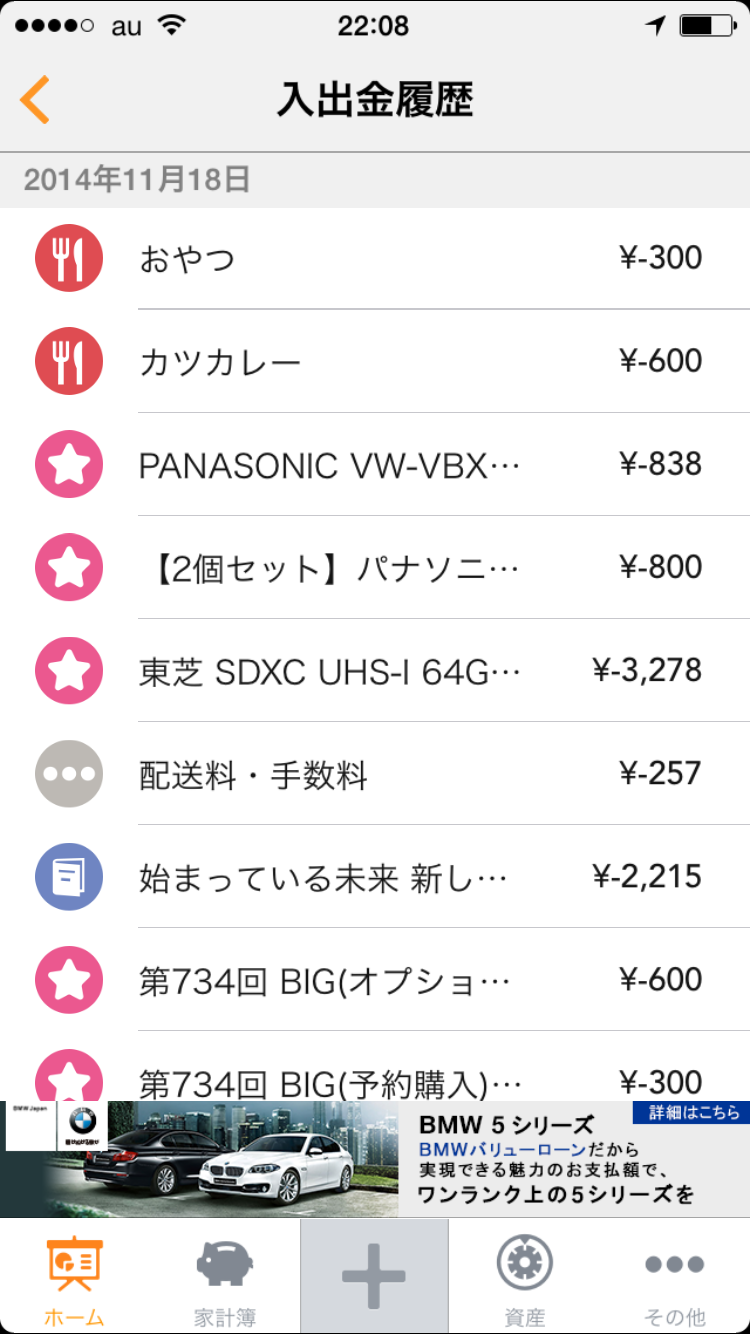Tap the fork-knife icon beside カツカレー
This screenshot has width=750, height=1334.
[x=69, y=361]
